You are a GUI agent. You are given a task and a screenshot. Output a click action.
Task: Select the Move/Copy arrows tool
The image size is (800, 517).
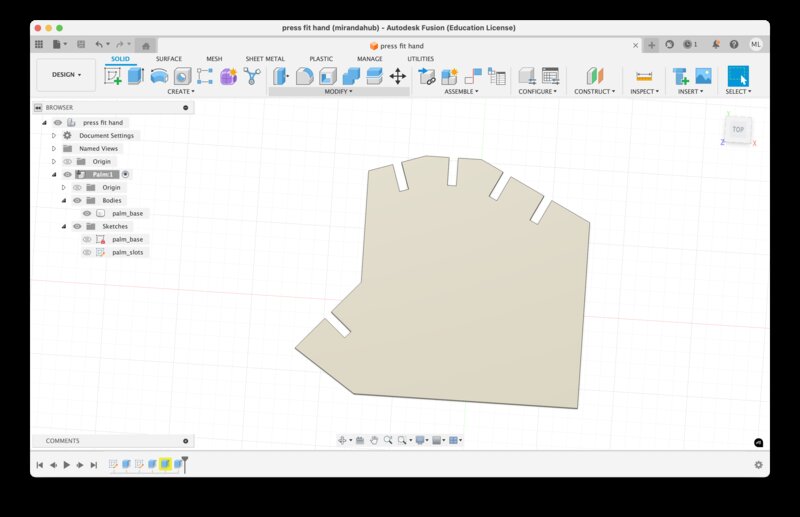click(397, 76)
